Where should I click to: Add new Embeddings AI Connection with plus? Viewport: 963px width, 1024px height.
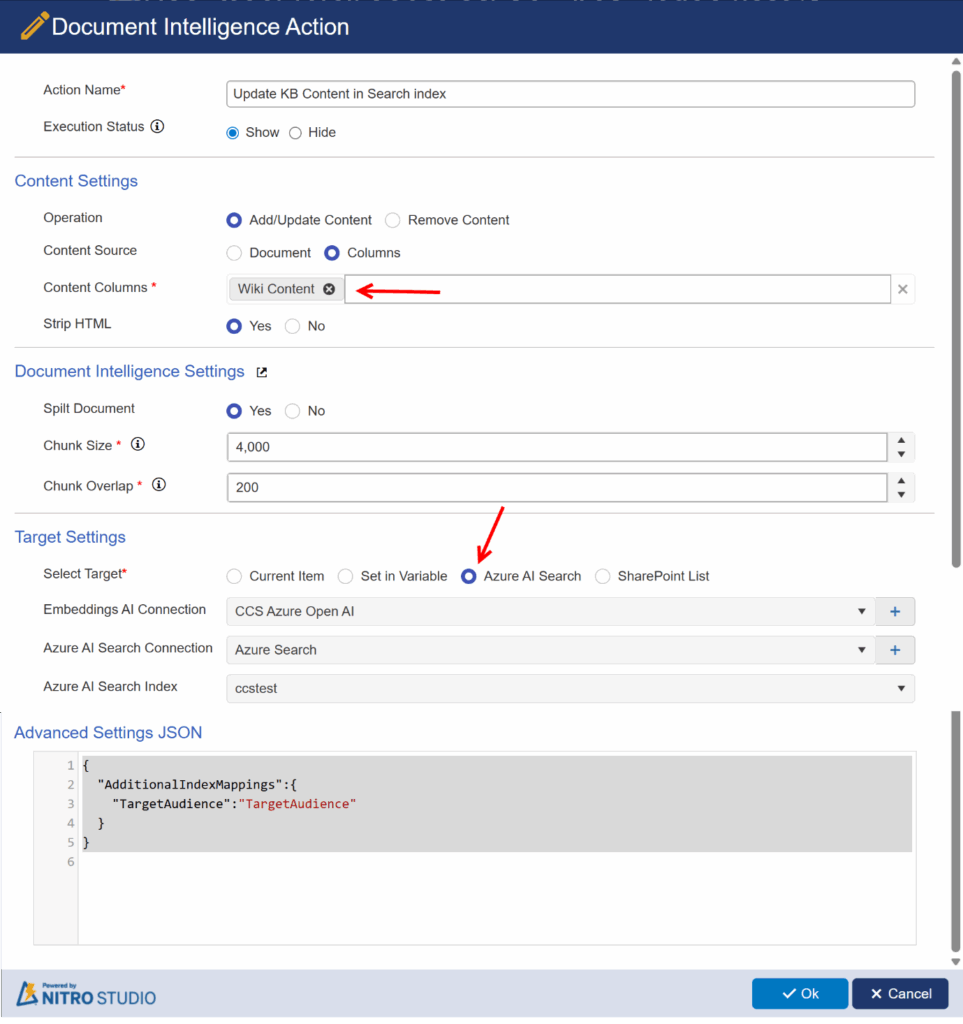point(894,611)
